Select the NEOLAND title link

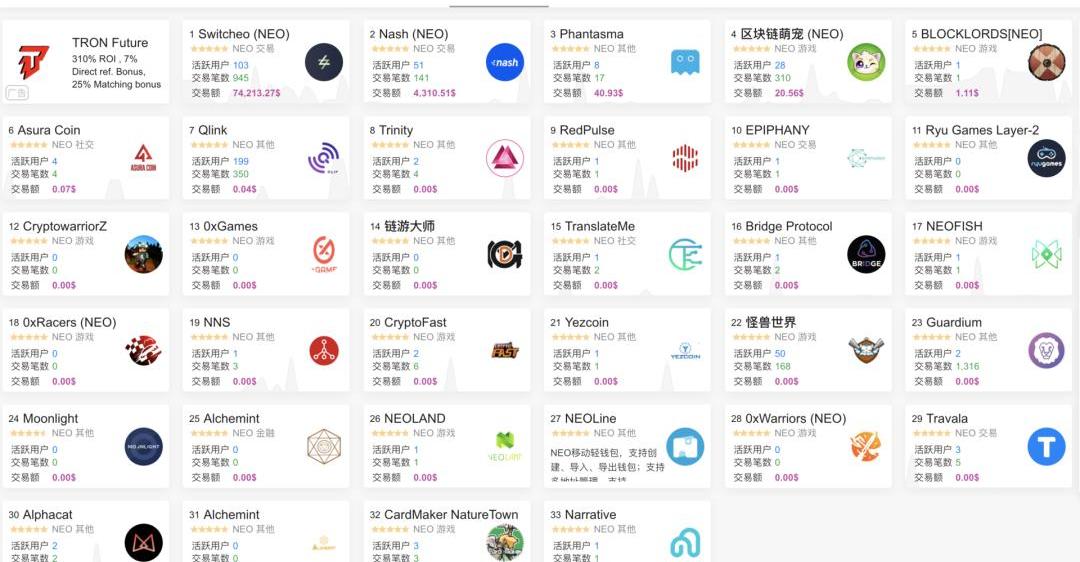[415, 418]
